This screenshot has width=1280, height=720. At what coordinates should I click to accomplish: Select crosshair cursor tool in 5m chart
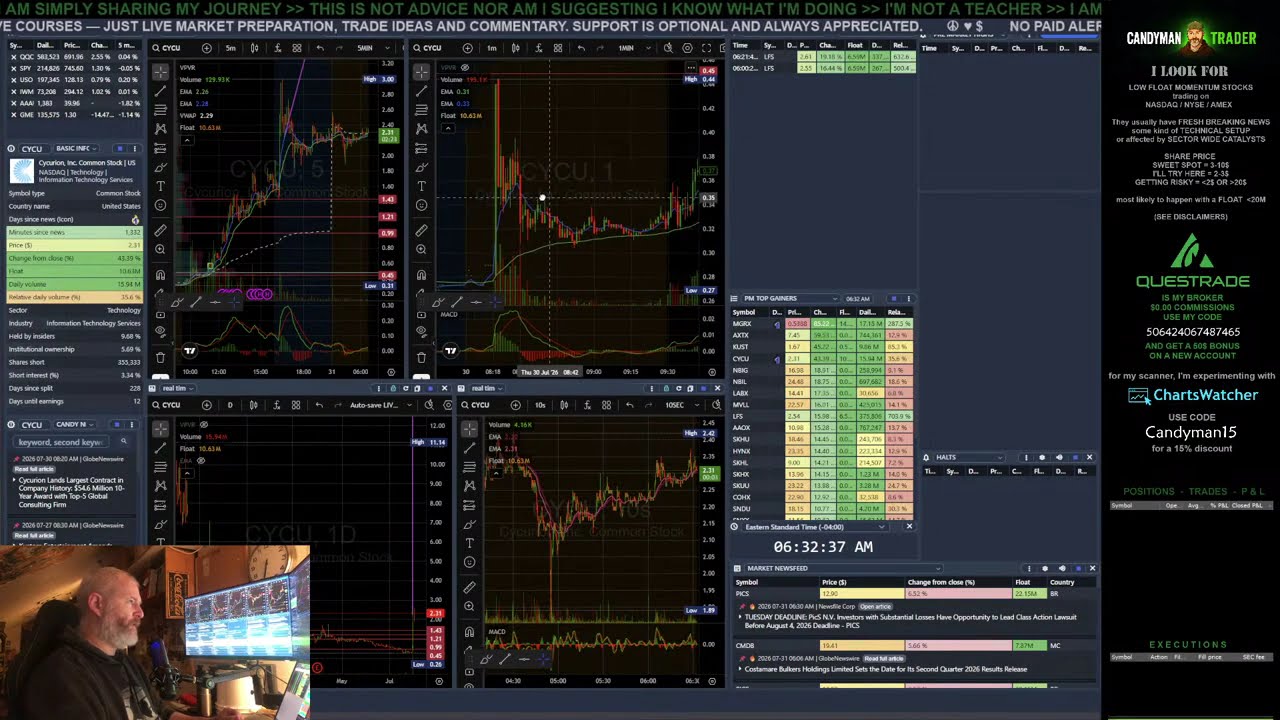[160, 72]
